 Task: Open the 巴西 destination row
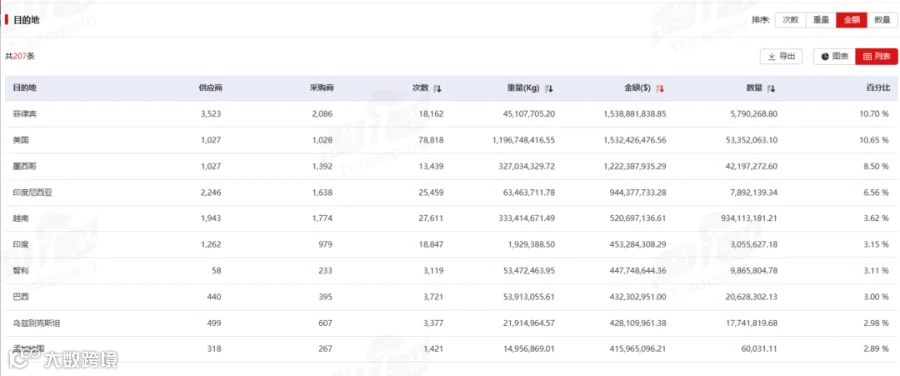(x=450, y=297)
